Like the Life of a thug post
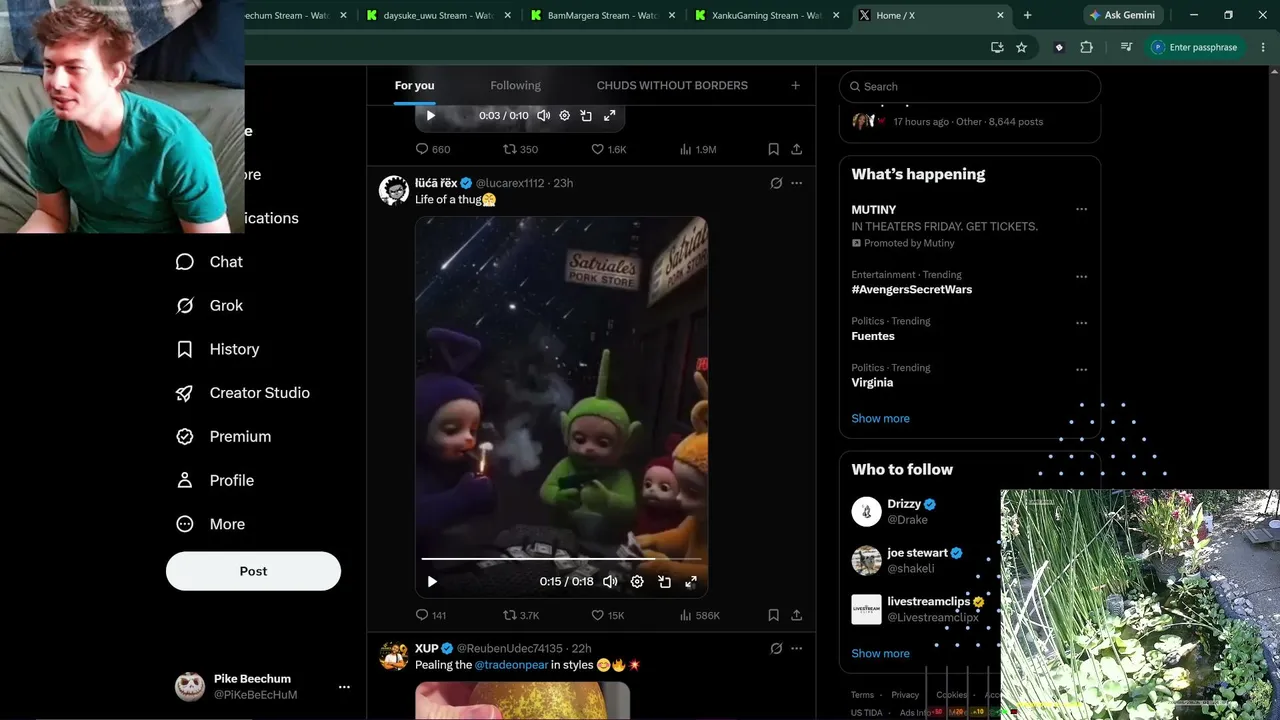1280x720 pixels. [608, 615]
